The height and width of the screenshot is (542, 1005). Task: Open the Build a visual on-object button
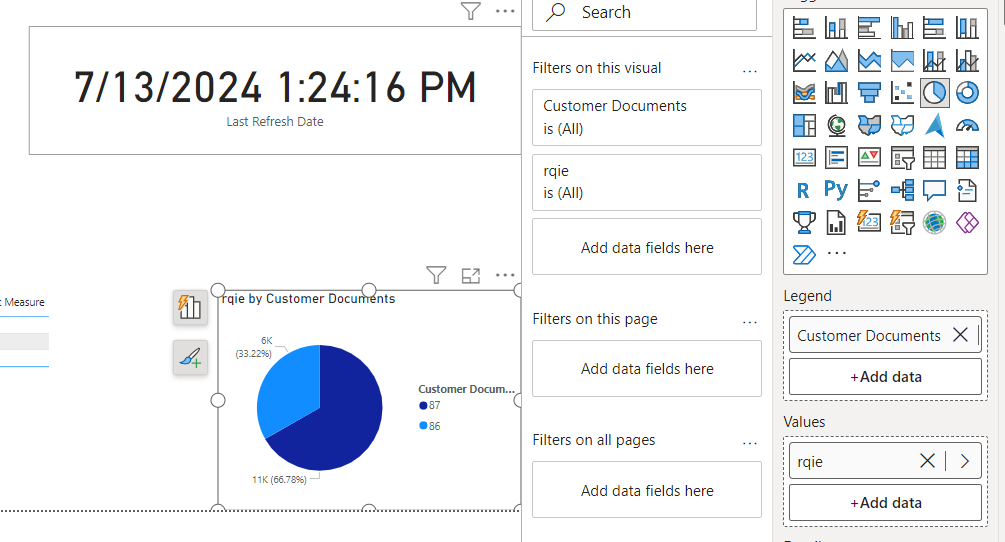190,307
